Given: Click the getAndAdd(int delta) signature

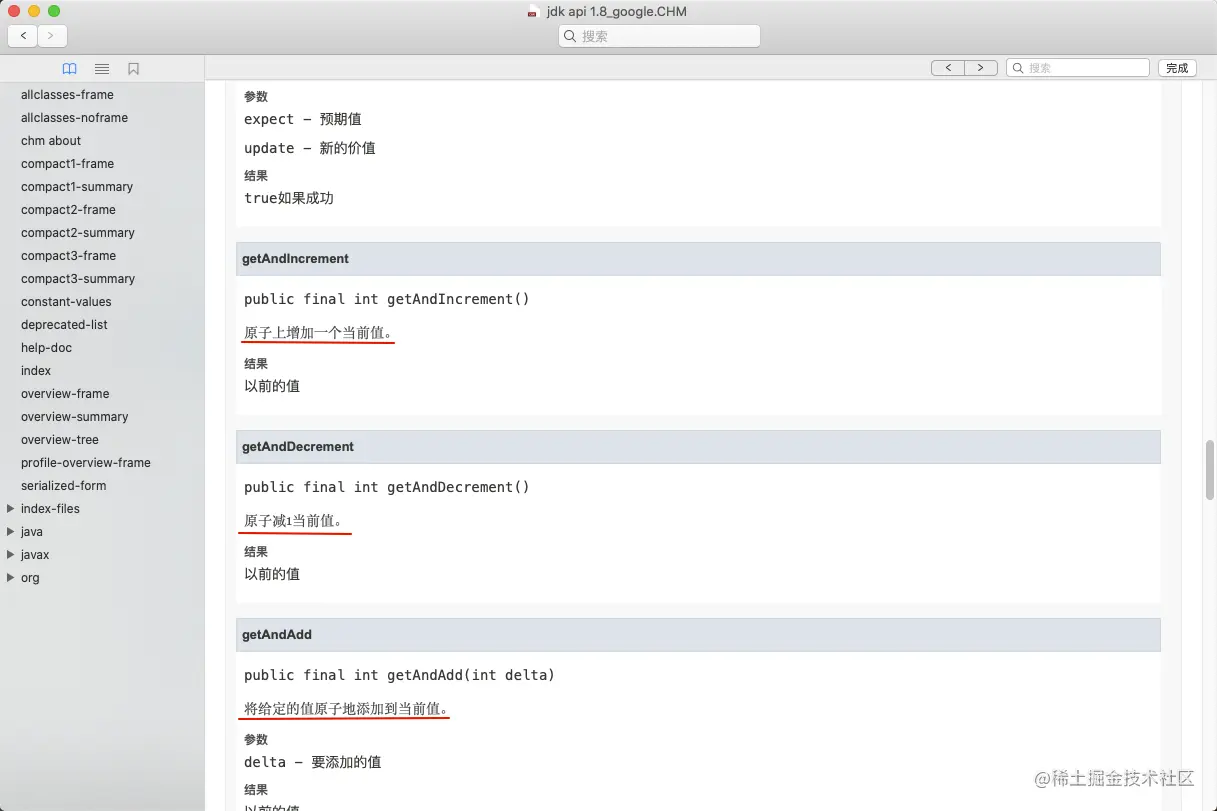Looking at the screenshot, I should pyautogui.click(x=399, y=675).
